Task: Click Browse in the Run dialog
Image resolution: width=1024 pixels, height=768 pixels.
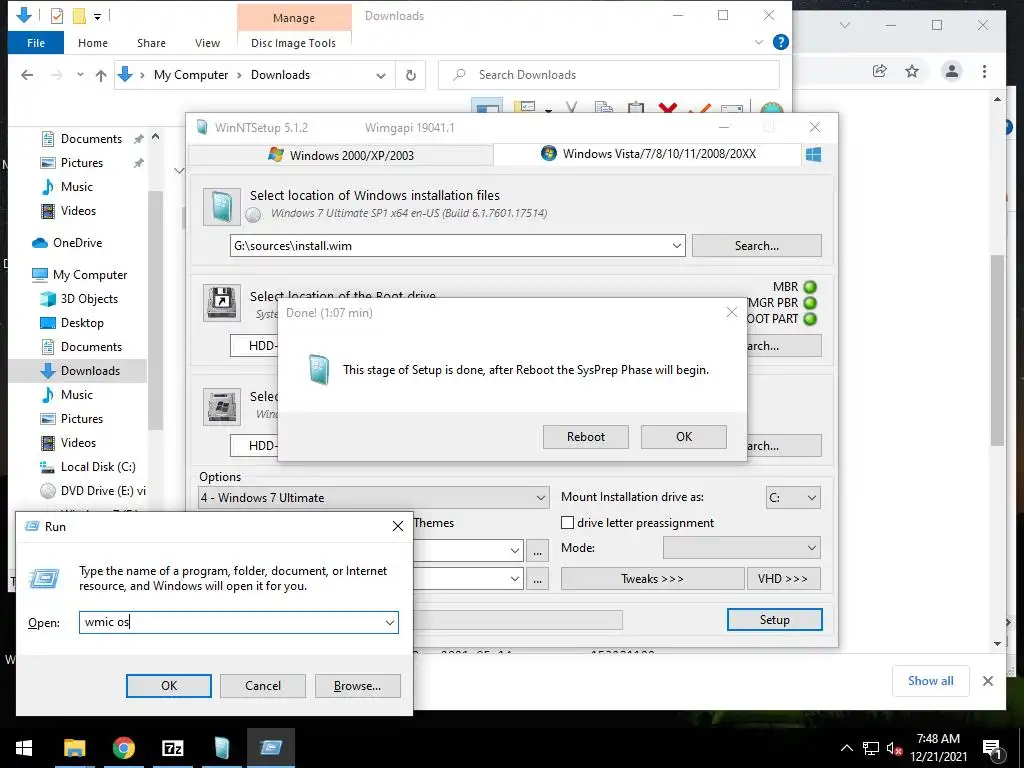Action: tap(357, 686)
